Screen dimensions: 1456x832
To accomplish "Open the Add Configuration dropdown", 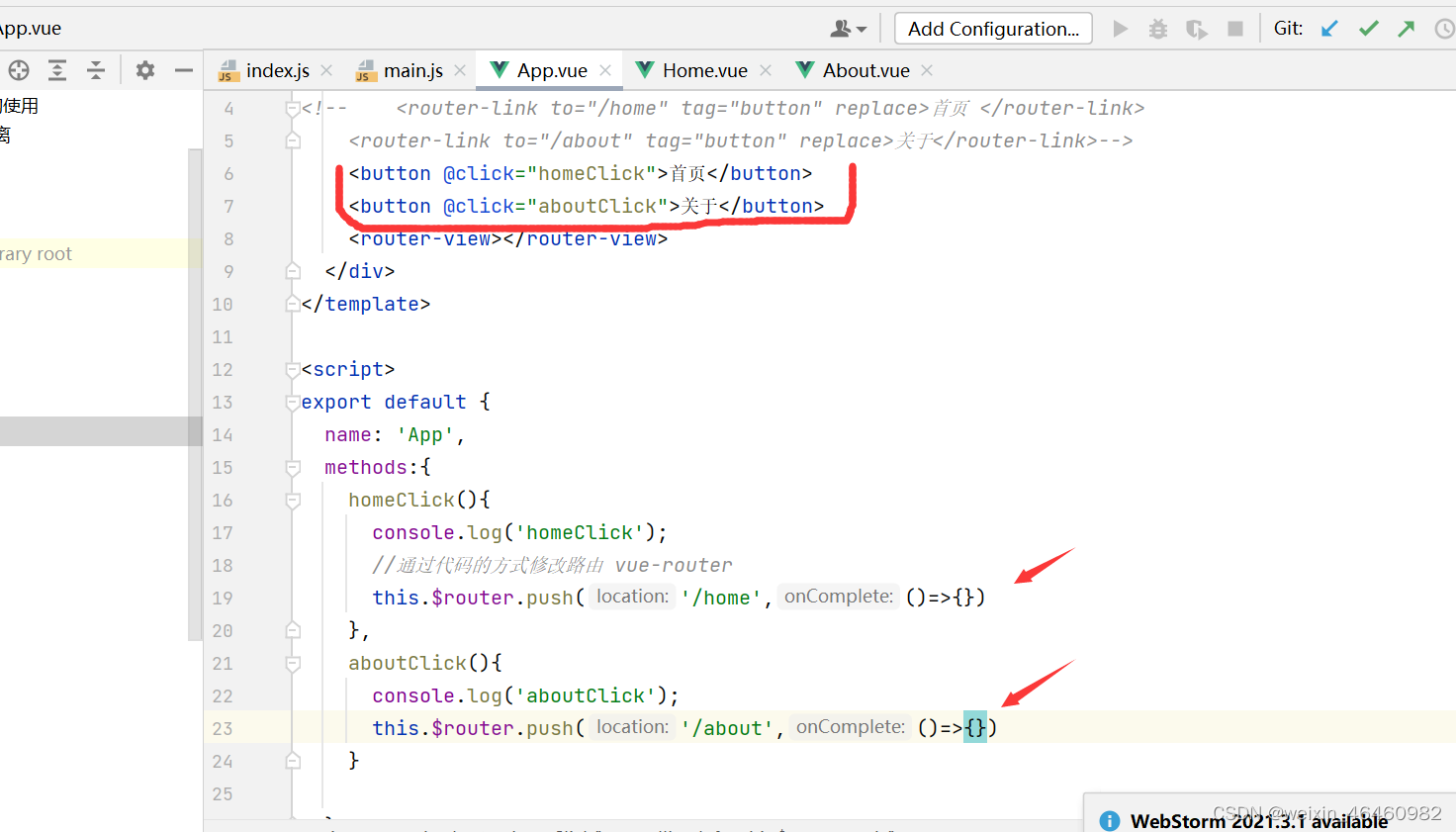I will (993, 29).
